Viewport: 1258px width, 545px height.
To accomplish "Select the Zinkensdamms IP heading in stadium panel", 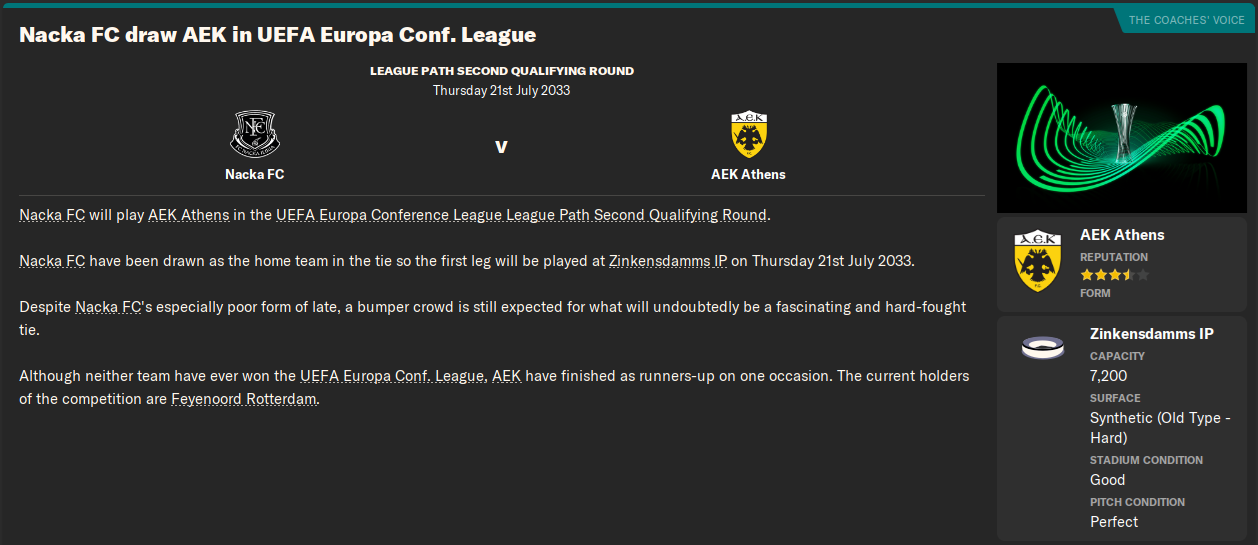I will click(1151, 334).
